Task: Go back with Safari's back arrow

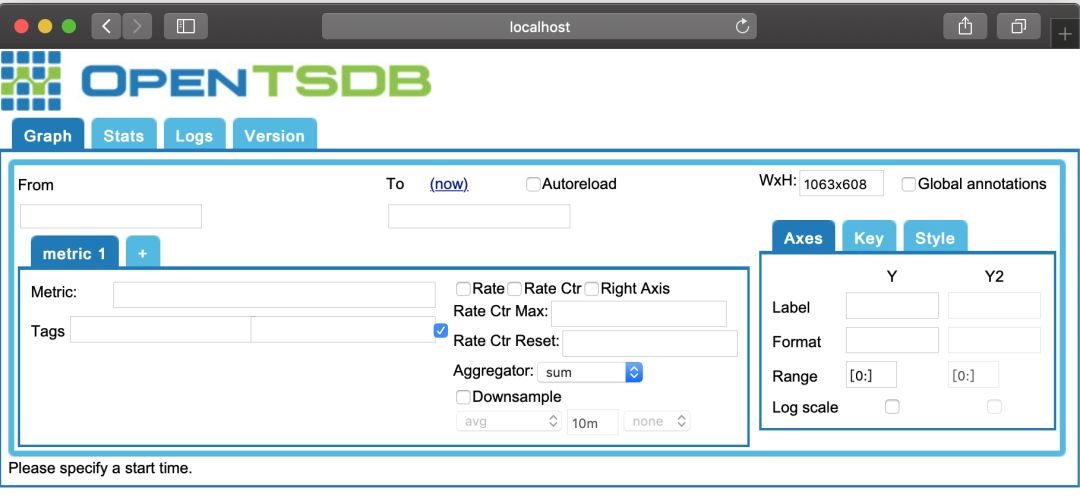Action: 107,26
